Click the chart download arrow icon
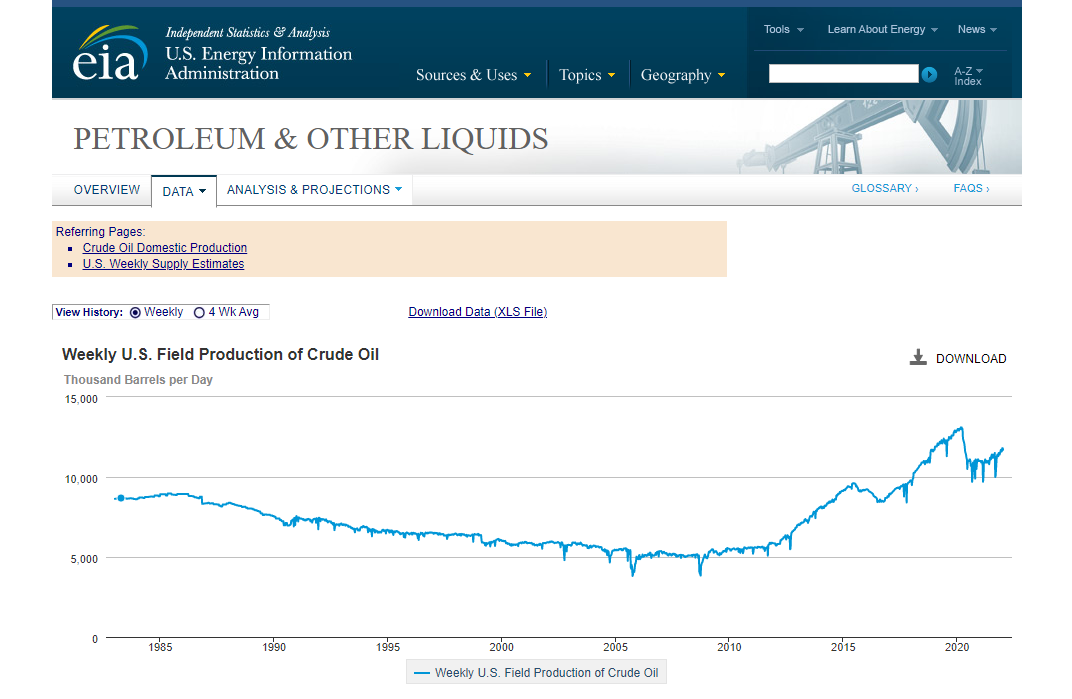Image resolution: width=1072 pixels, height=699 pixels. (918, 357)
